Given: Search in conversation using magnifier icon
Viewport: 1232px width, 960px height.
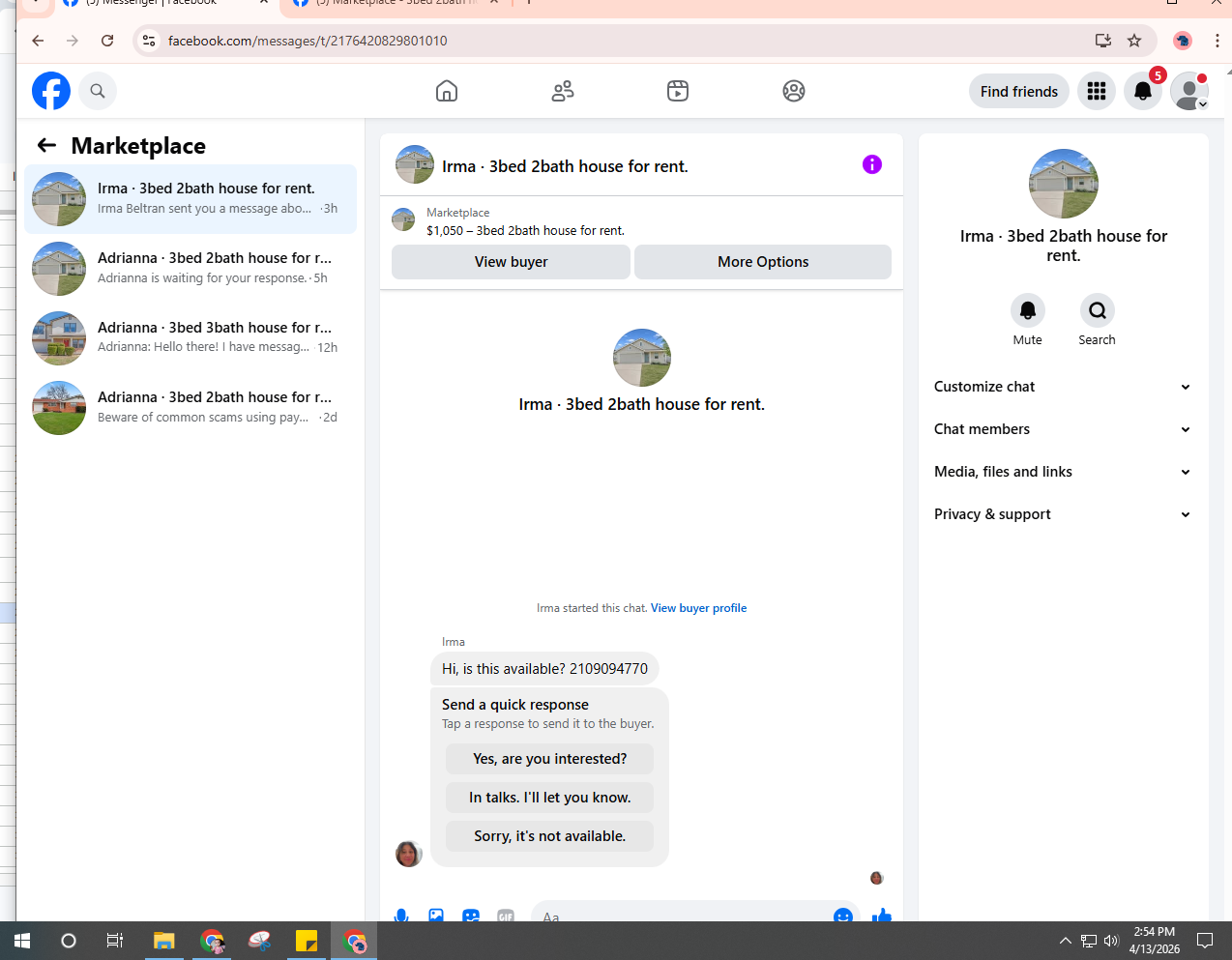Looking at the screenshot, I should click(1098, 310).
